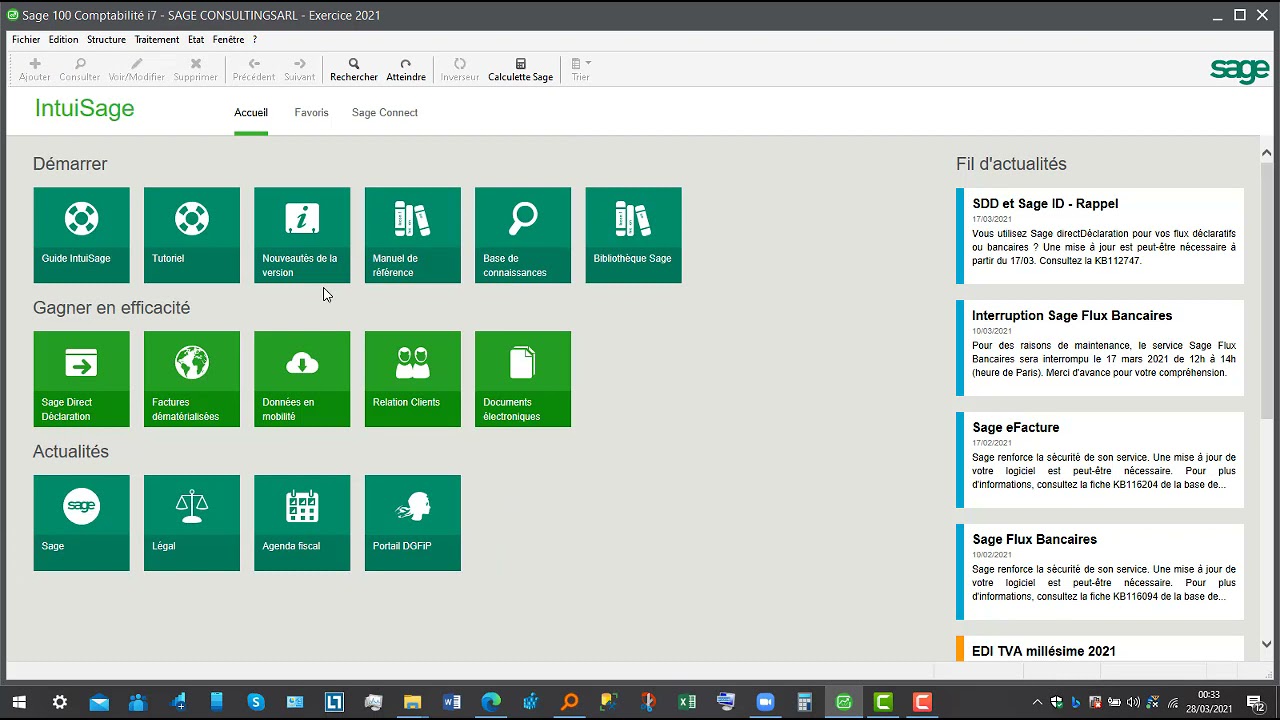
Task: Open Word from the taskbar
Action: [452, 702]
